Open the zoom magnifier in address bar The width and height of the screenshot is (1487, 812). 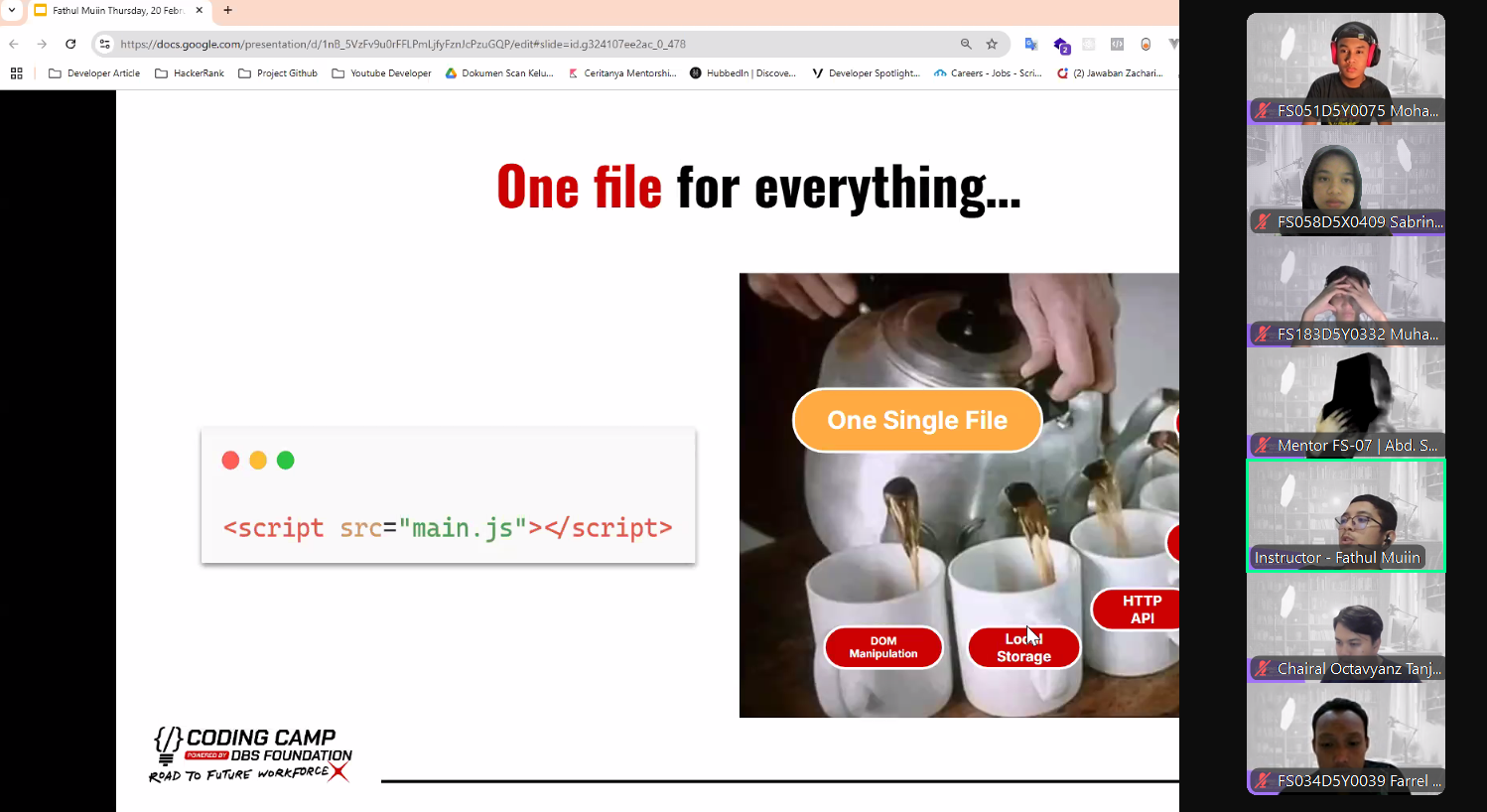966,44
